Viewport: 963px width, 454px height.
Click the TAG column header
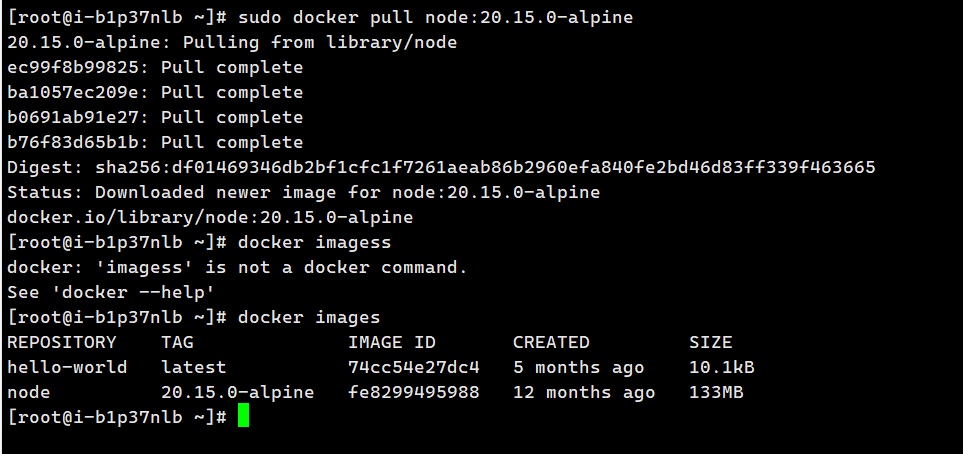click(x=177, y=342)
